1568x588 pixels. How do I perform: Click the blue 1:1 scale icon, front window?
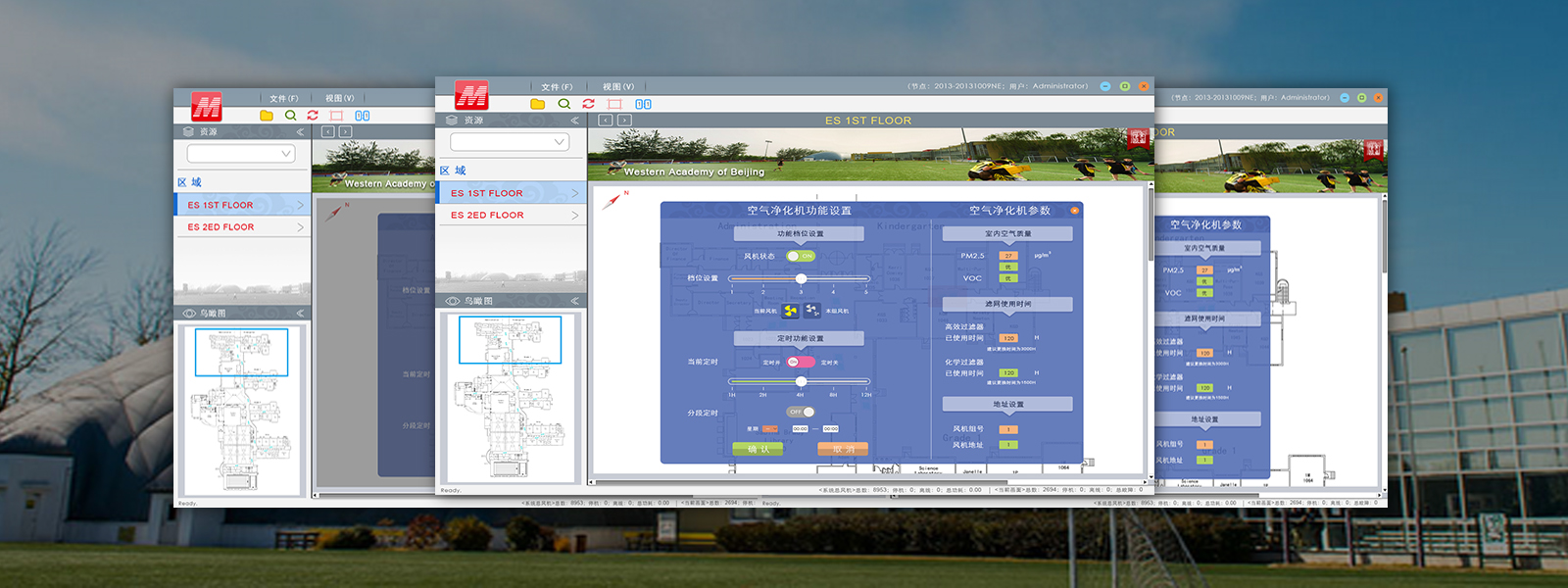click(643, 104)
